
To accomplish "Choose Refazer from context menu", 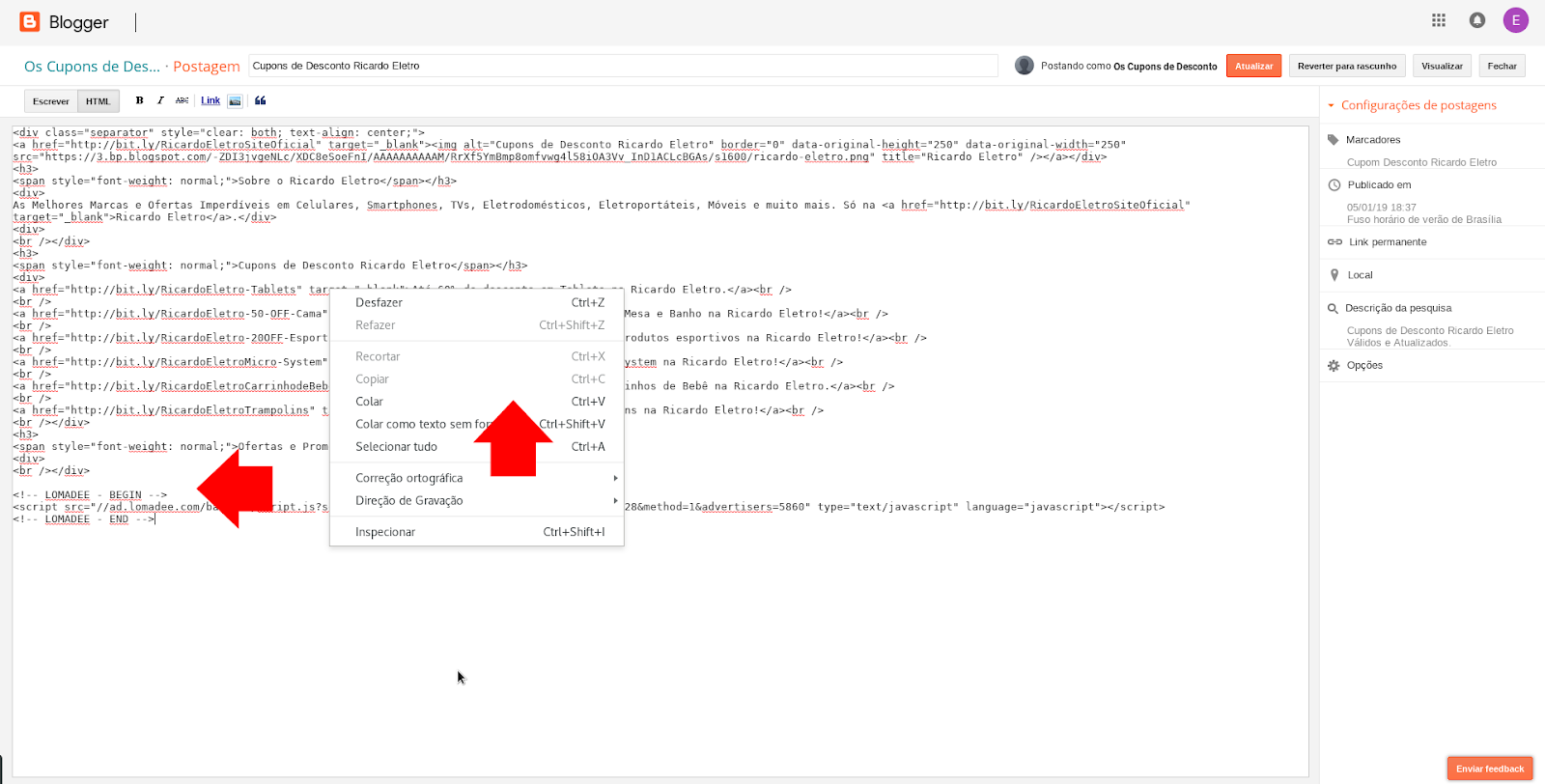I will [477, 325].
